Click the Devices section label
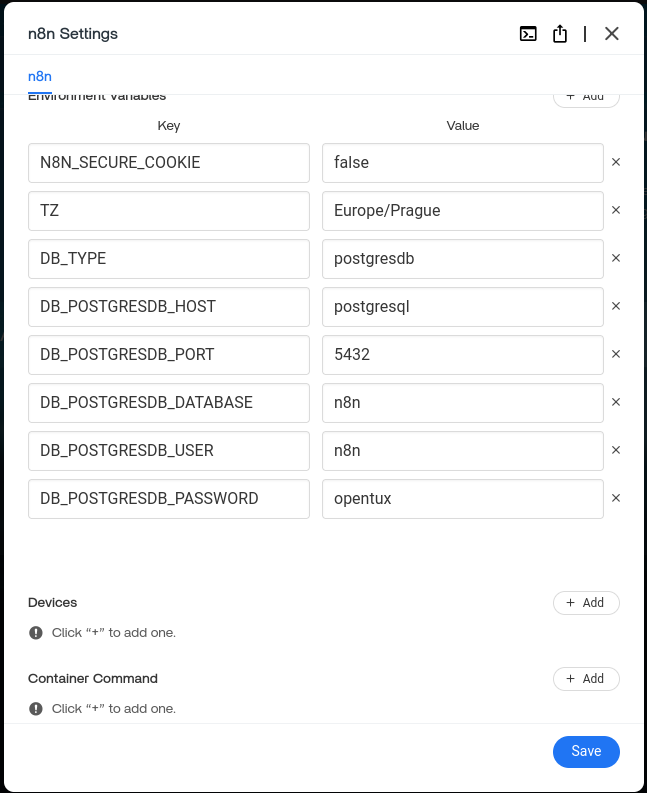 click(53, 603)
